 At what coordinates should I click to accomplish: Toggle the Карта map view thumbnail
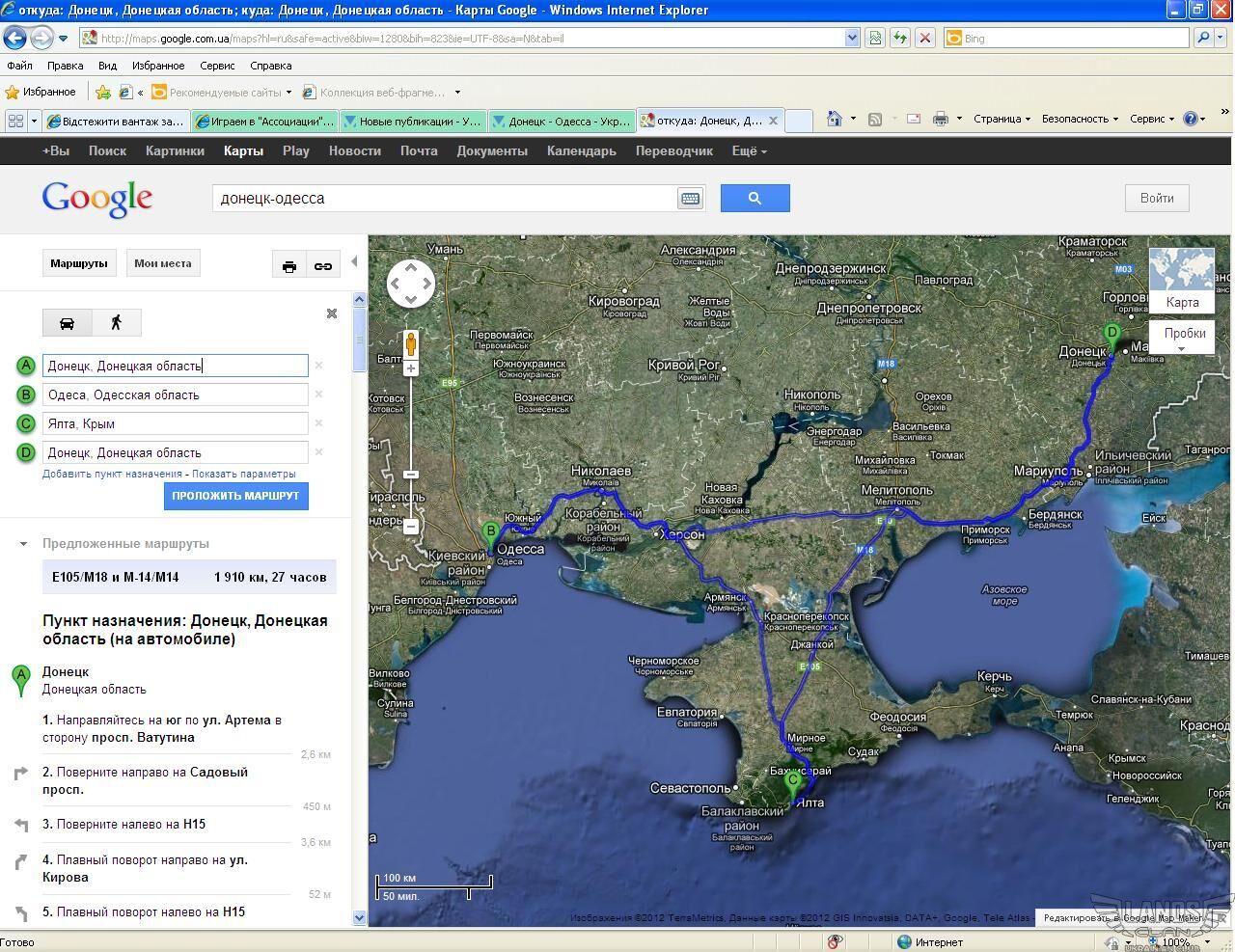tap(1182, 280)
